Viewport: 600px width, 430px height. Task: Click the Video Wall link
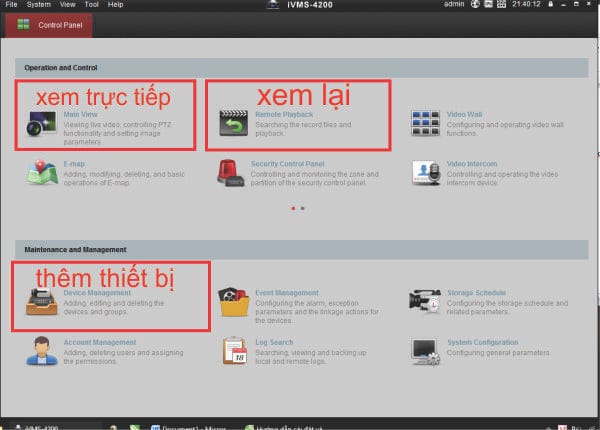[x=464, y=114]
